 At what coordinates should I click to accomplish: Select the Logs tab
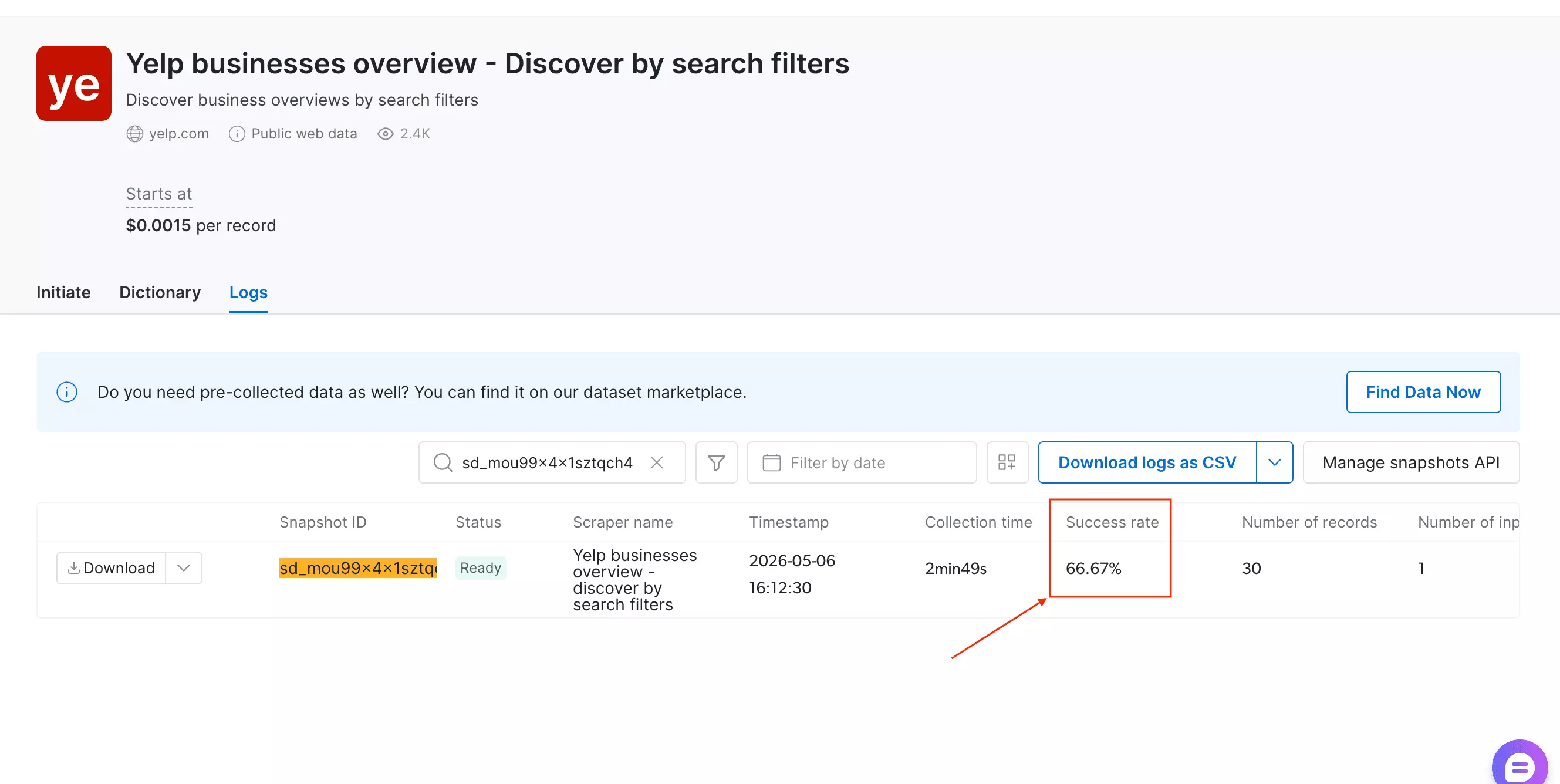[248, 292]
